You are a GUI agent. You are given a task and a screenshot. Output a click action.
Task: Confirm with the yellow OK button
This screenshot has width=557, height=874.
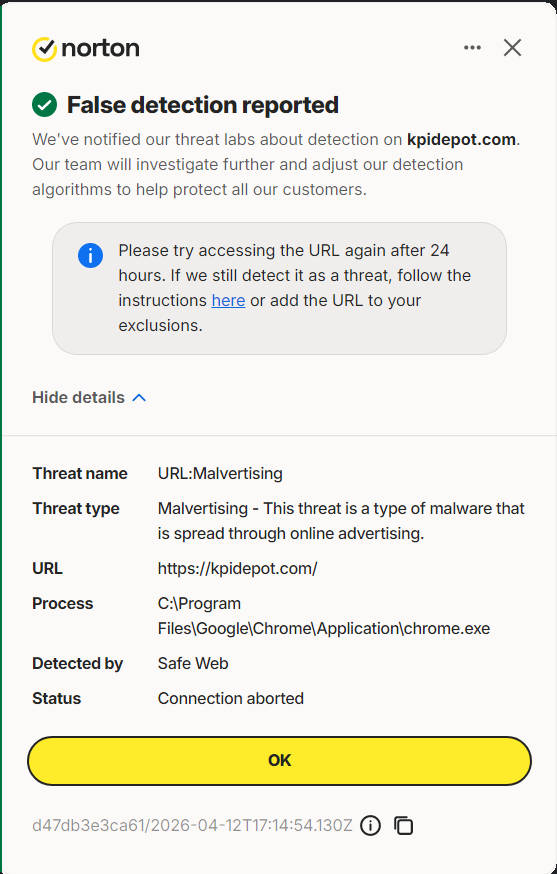click(x=279, y=761)
